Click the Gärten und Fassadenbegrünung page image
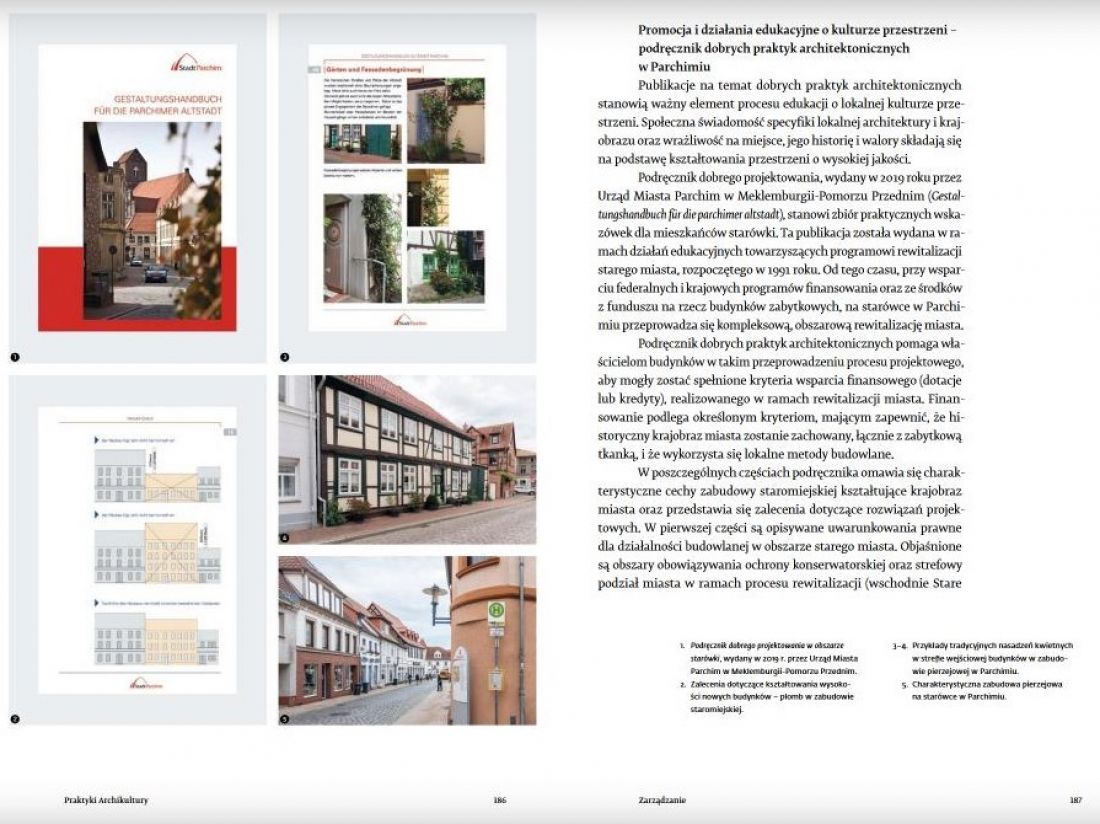This screenshot has height=824, width=1100. click(x=407, y=187)
